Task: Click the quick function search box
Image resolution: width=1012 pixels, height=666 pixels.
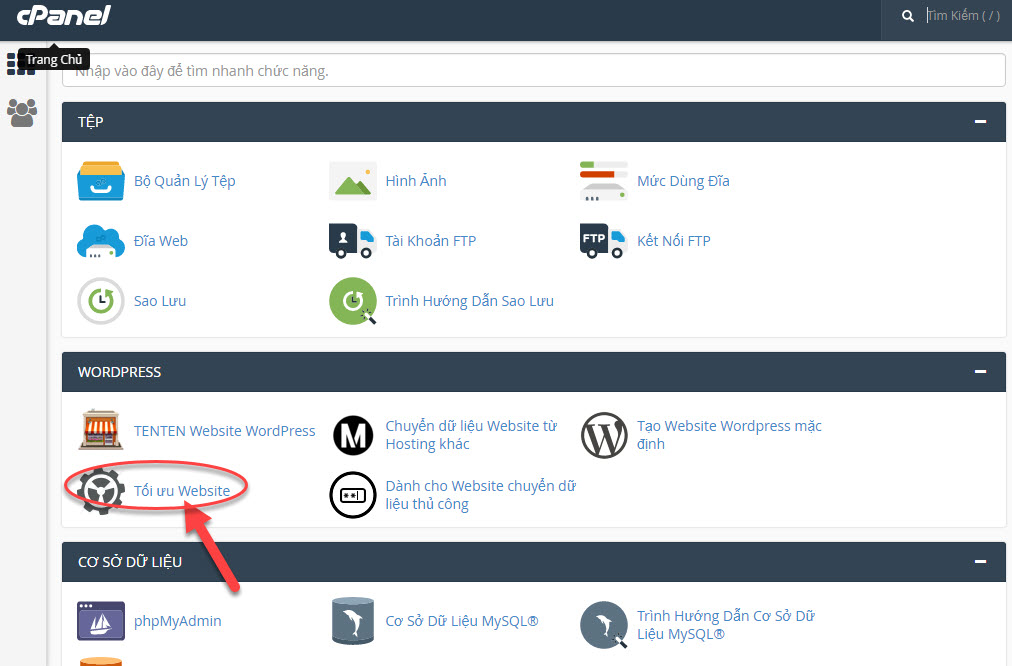Action: coord(534,70)
